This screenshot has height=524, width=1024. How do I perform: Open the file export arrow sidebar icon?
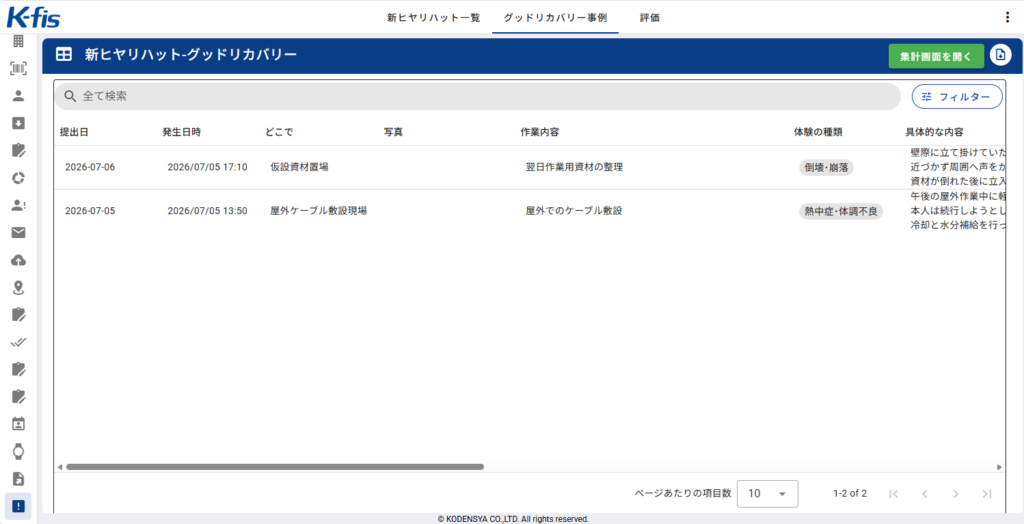pyautogui.click(x=18, y=478)
